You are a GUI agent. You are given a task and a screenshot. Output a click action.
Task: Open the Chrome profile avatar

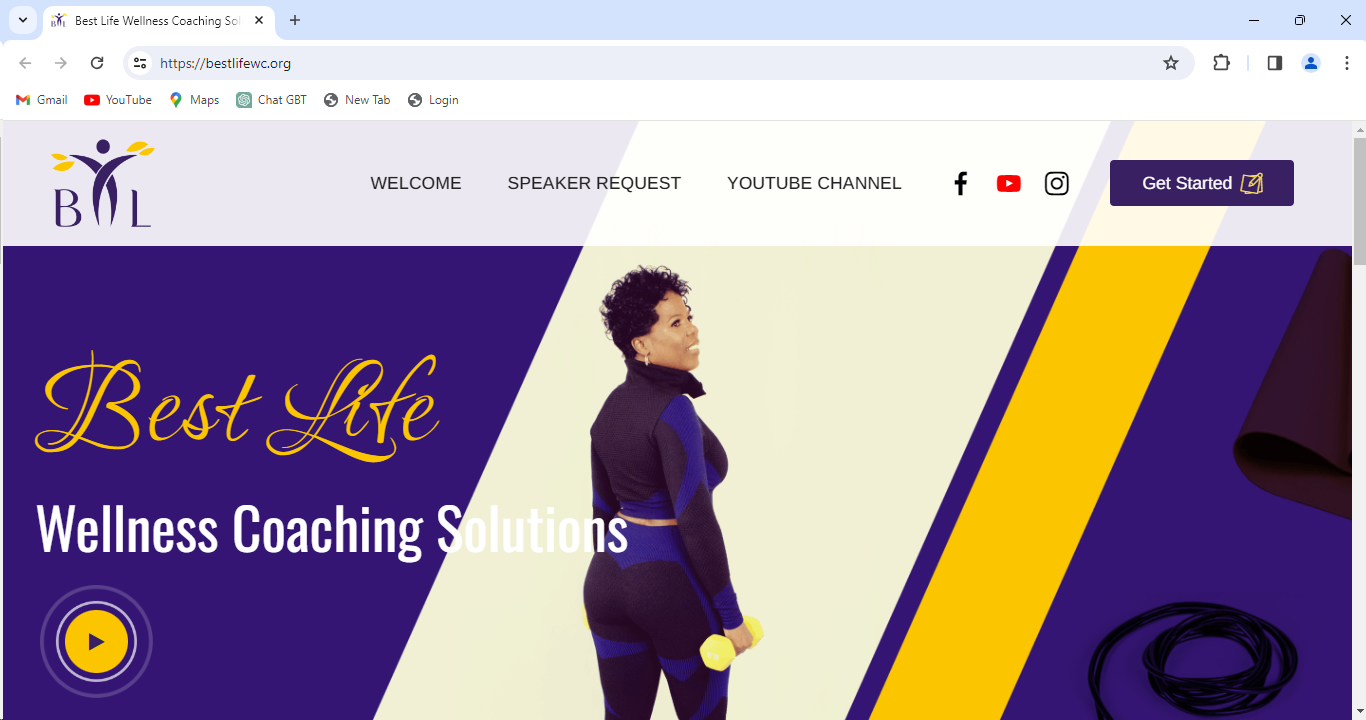1310,63
